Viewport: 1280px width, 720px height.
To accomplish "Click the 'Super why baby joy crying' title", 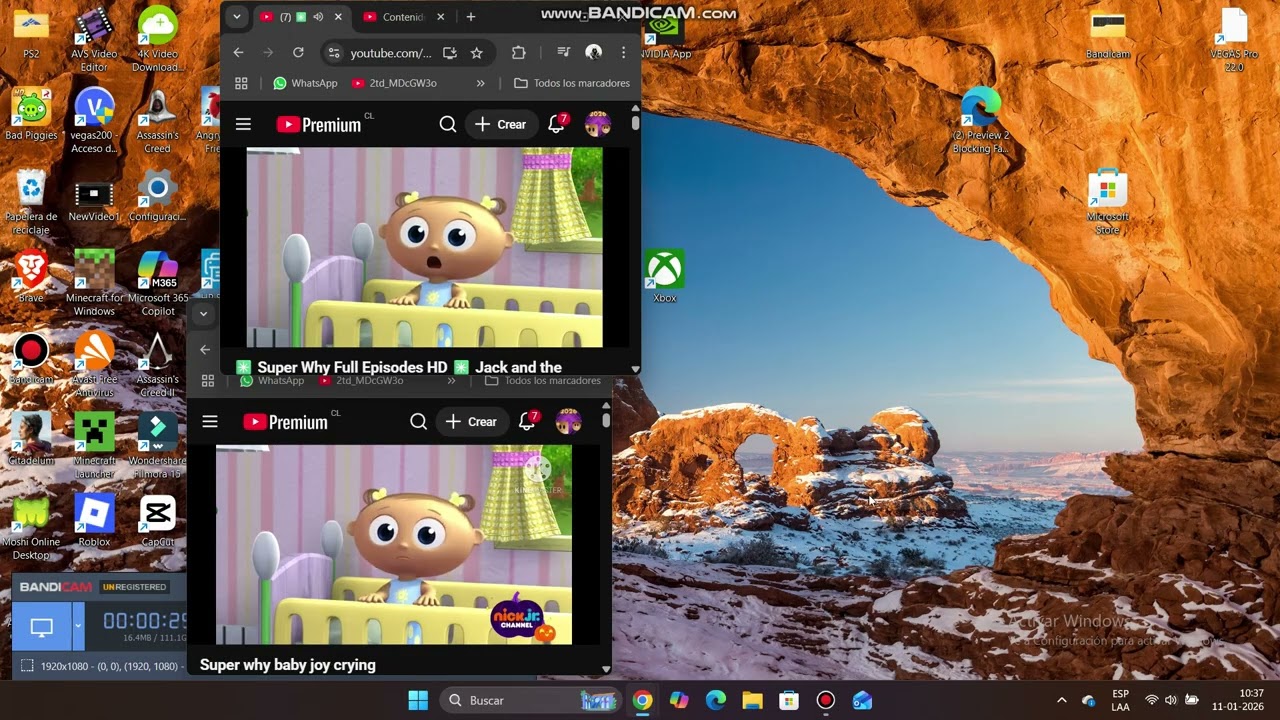I will click(288, 665).
